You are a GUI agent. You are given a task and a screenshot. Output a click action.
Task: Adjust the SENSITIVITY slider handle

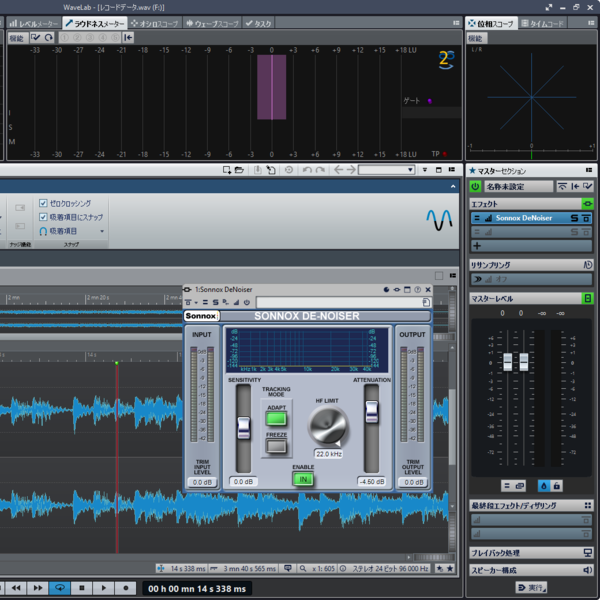[x=243, y=428]
